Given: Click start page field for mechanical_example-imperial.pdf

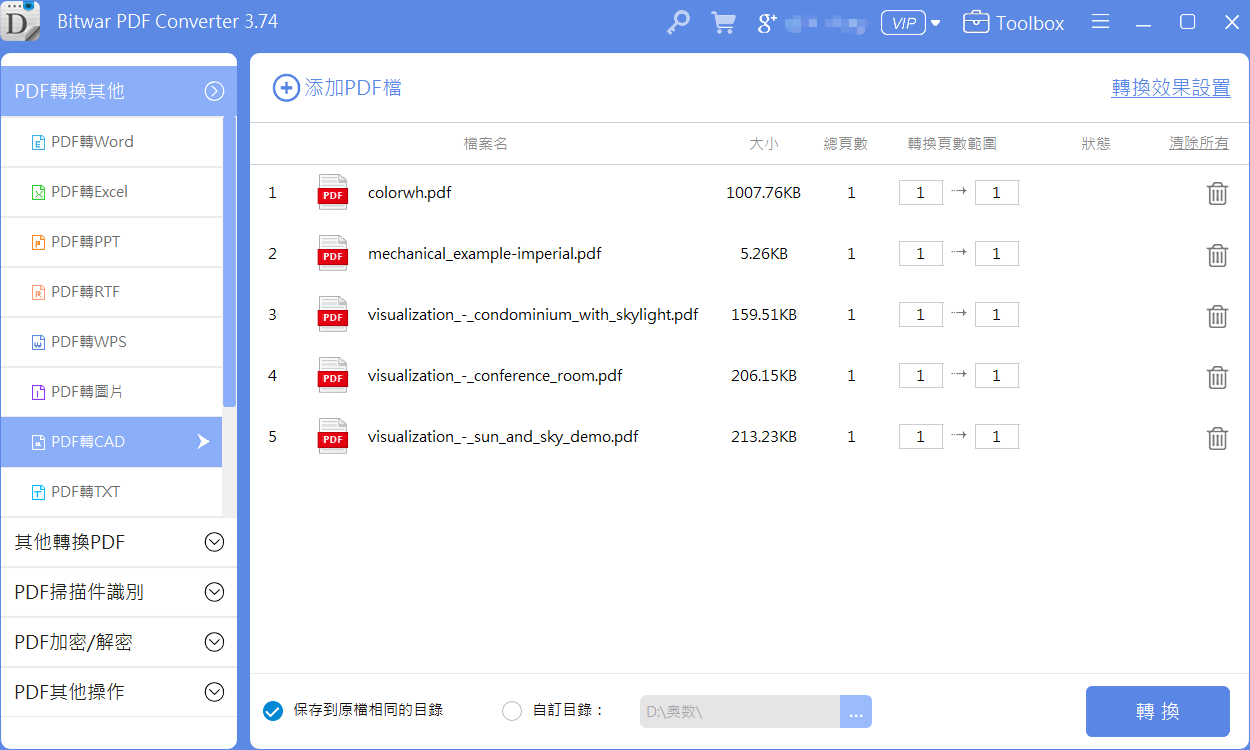Looking at the screenshot, I should point(921,254).
